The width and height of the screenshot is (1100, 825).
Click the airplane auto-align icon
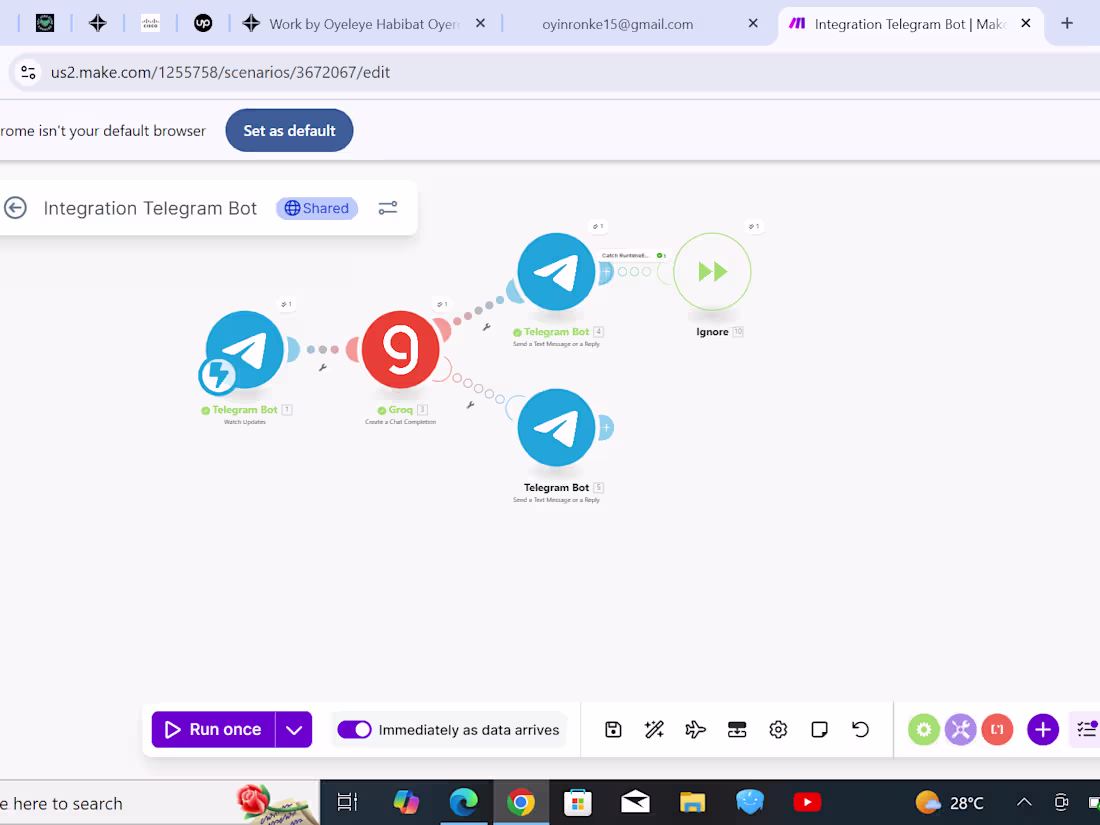[x=696, y=729]
